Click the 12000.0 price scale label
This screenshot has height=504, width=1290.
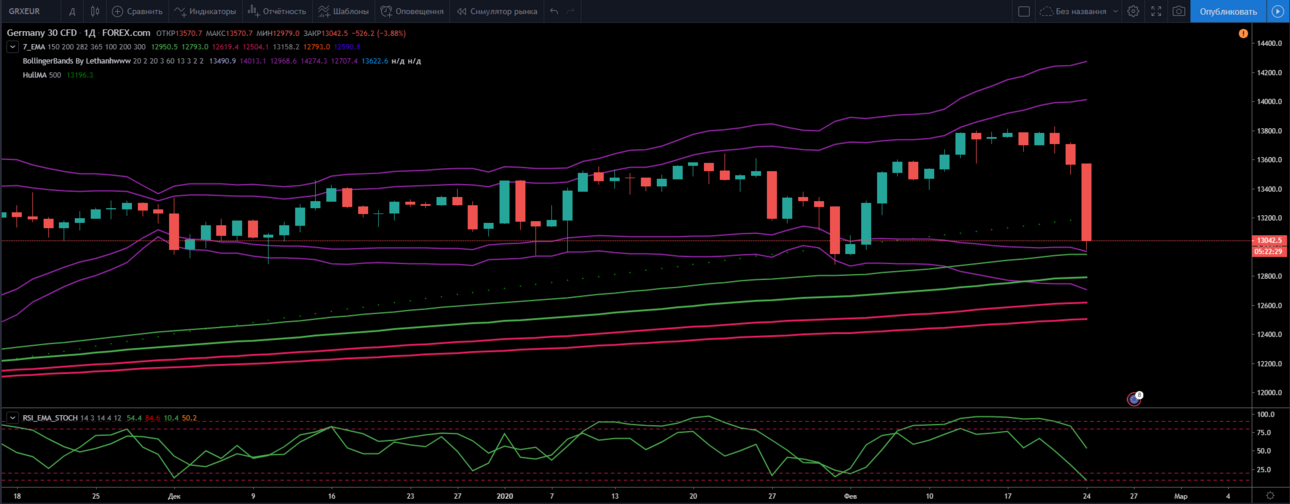[x=1270, y=393]
